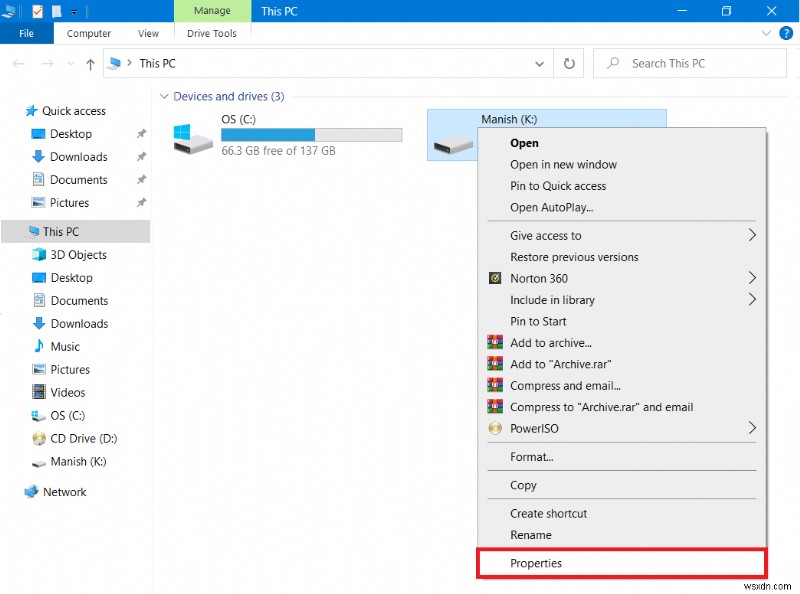Click the refresh button beside address bar

pyautogui.click(x=570, y=64)
